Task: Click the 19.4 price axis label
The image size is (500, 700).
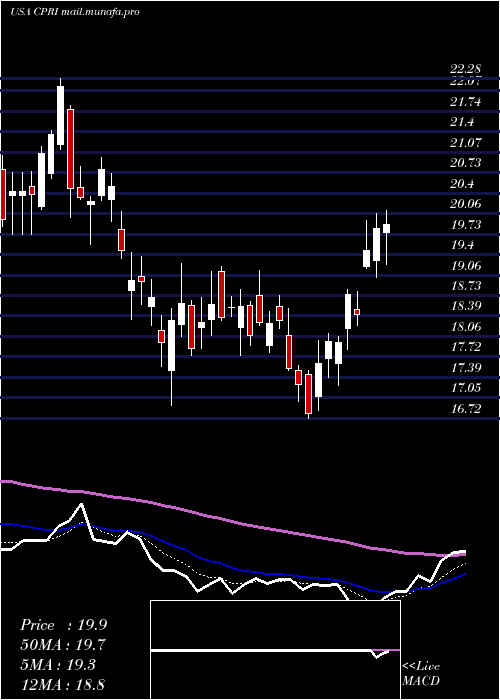Action: (462, 245)
